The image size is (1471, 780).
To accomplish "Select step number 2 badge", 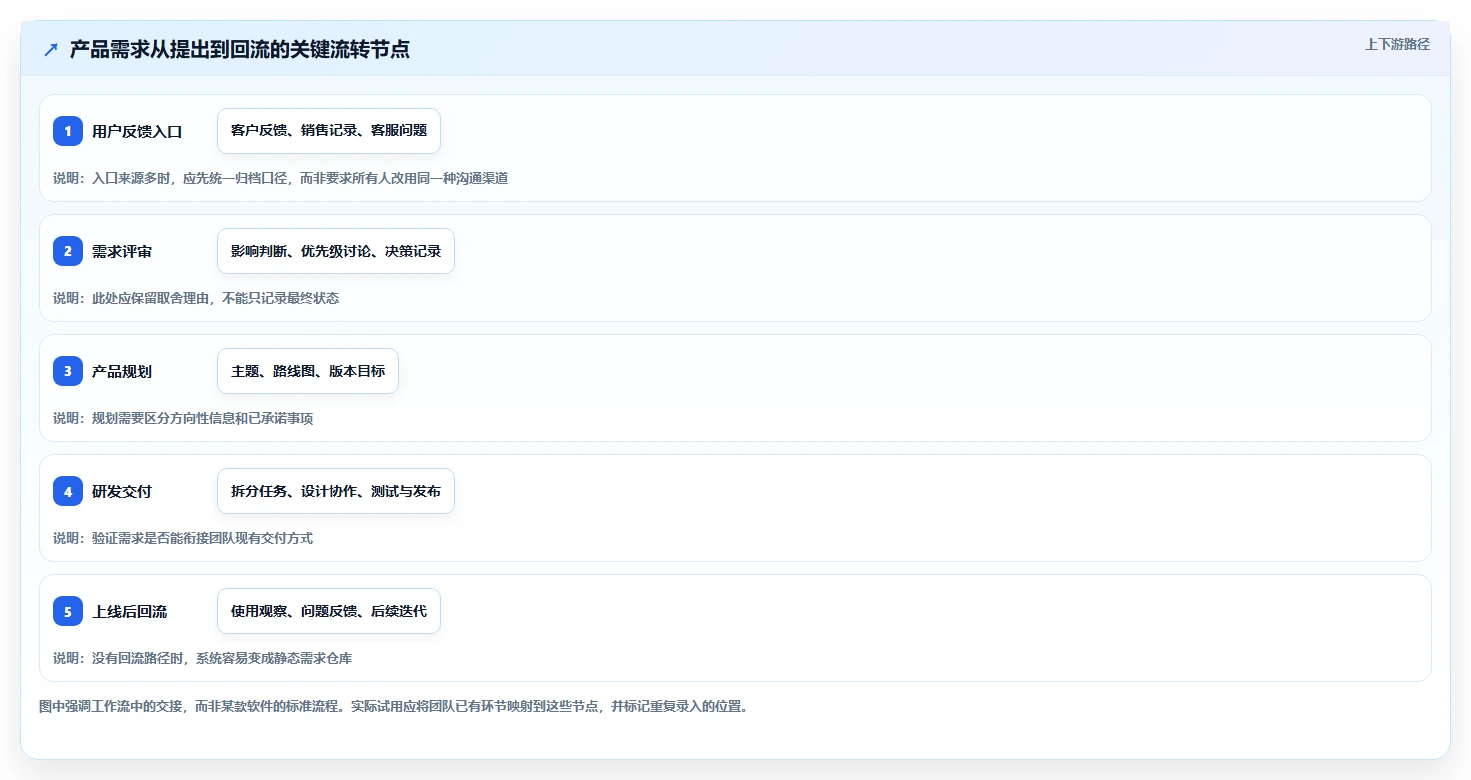I will click(68, 251).
